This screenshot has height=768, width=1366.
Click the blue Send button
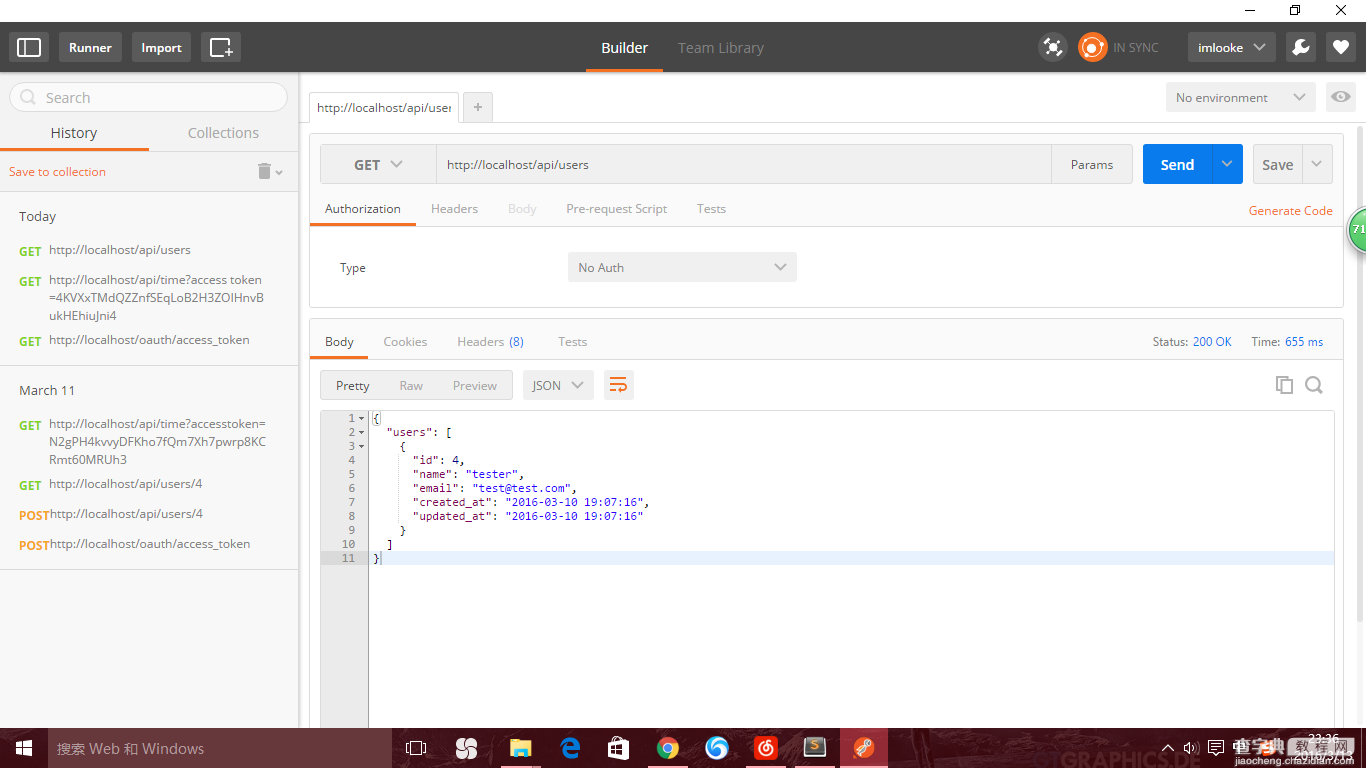[x=1177, y=164]
